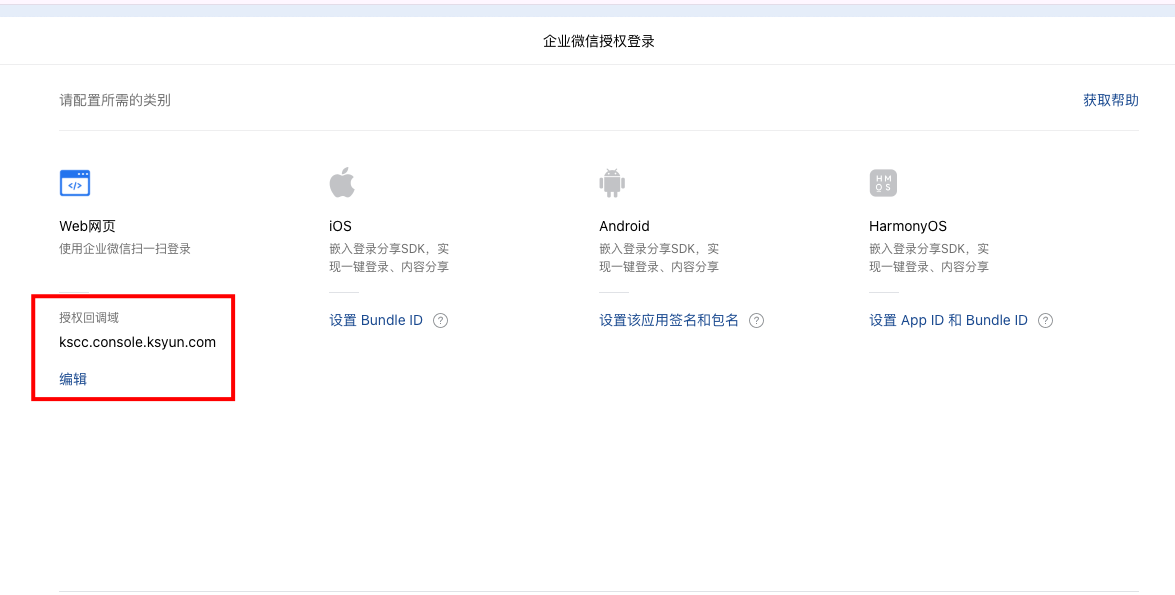
Task: Open help tooltip beside 设置该应用签名和包名
Action: [756, 321]
